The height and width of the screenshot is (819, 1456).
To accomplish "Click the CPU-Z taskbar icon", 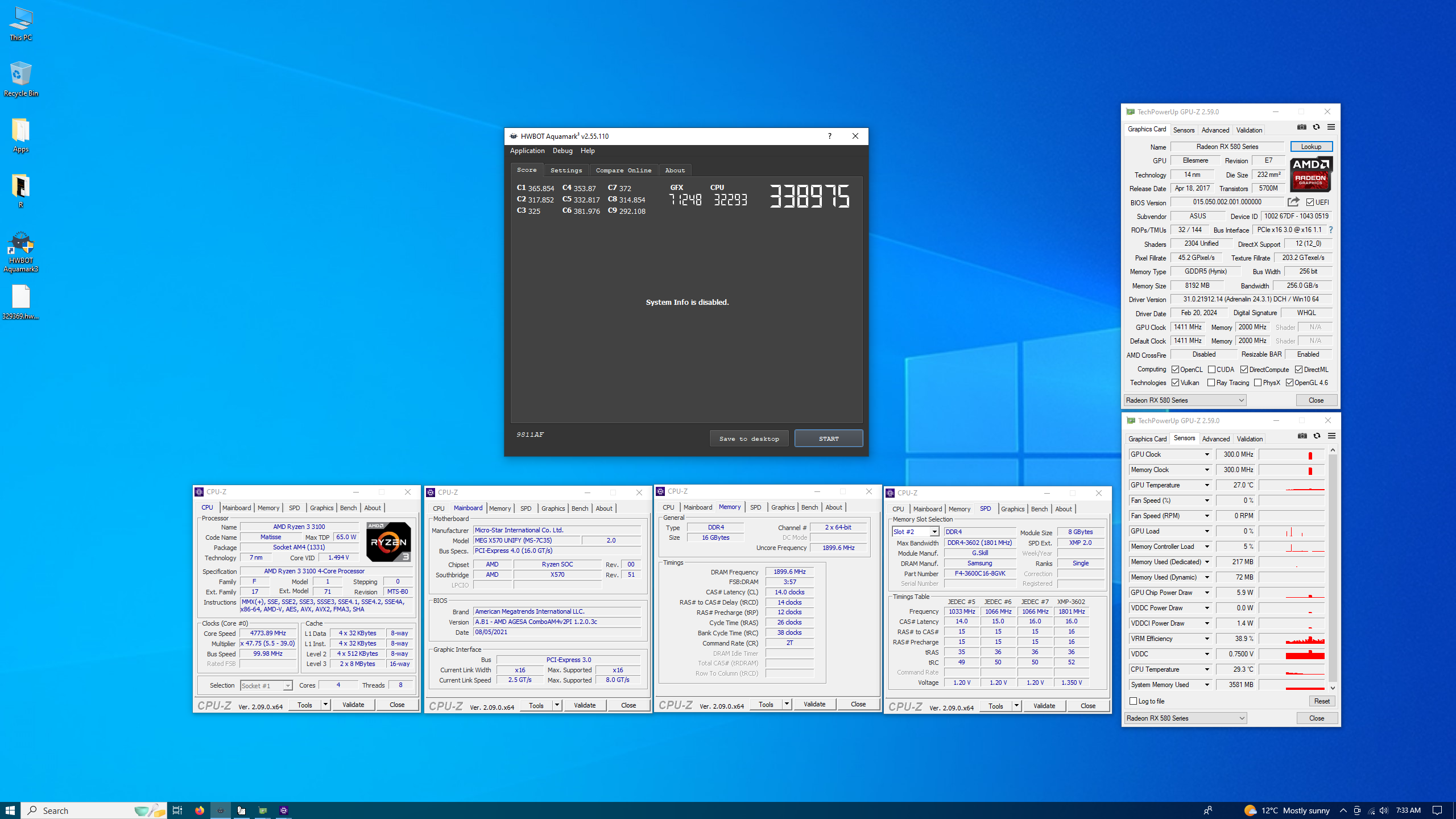I will 284,810.
